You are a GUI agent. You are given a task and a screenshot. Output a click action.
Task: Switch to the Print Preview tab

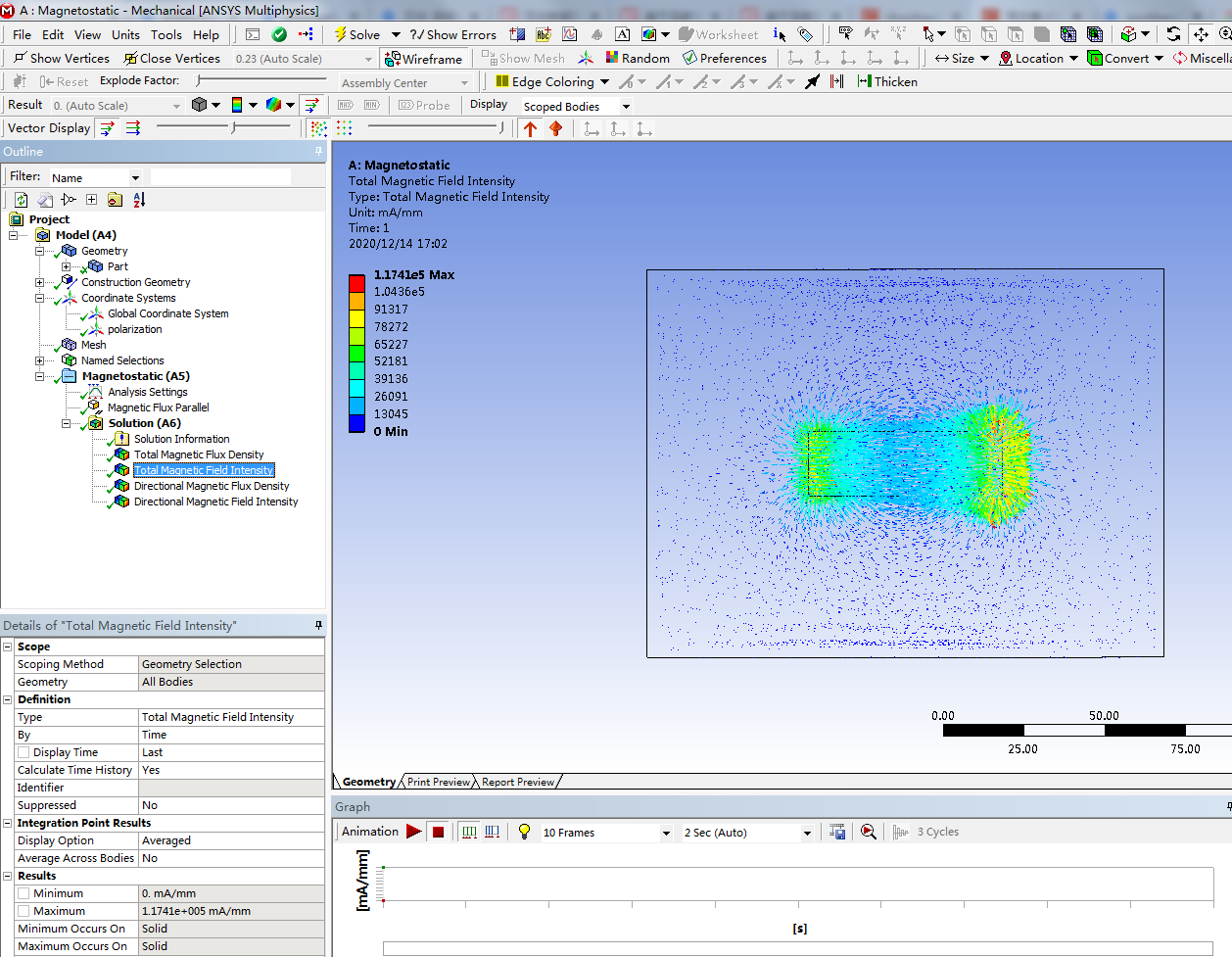[439, 782]
